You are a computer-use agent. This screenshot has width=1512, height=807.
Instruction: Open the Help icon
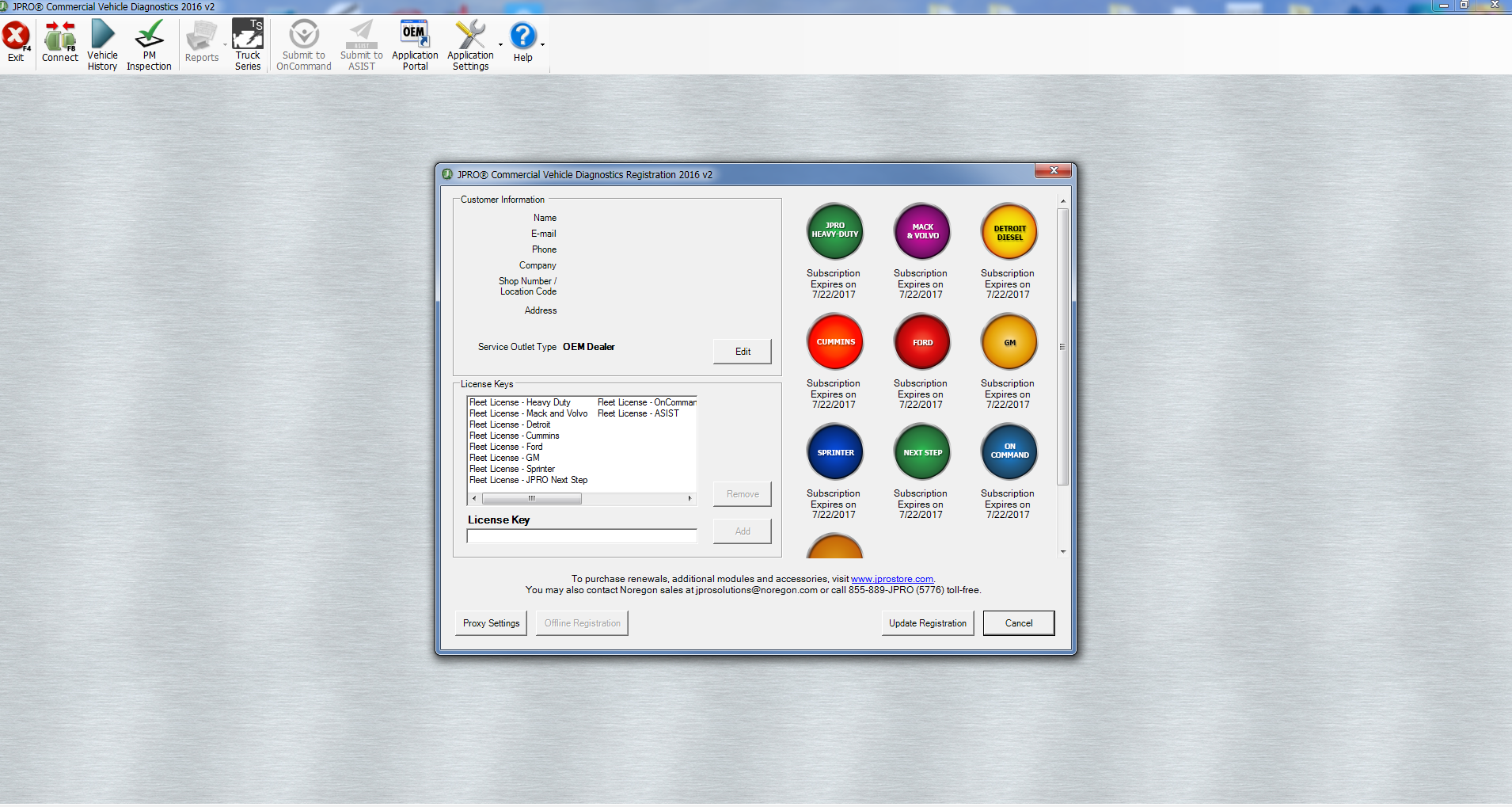tap(522, 42)
